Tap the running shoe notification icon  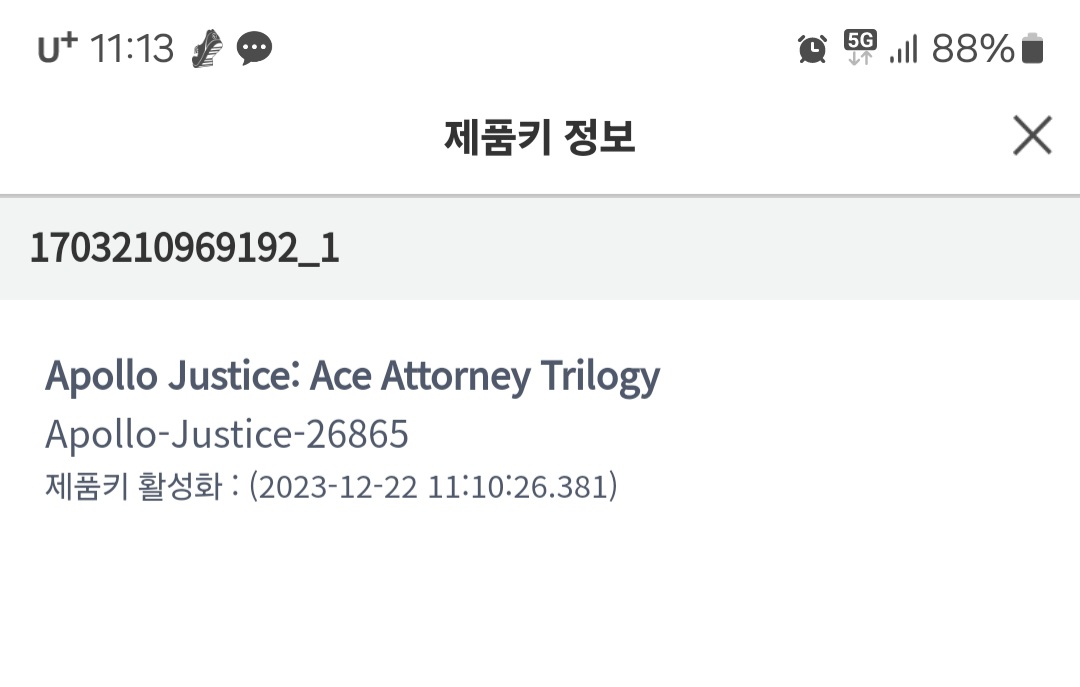pyautogui.click(x=207, y=48)
